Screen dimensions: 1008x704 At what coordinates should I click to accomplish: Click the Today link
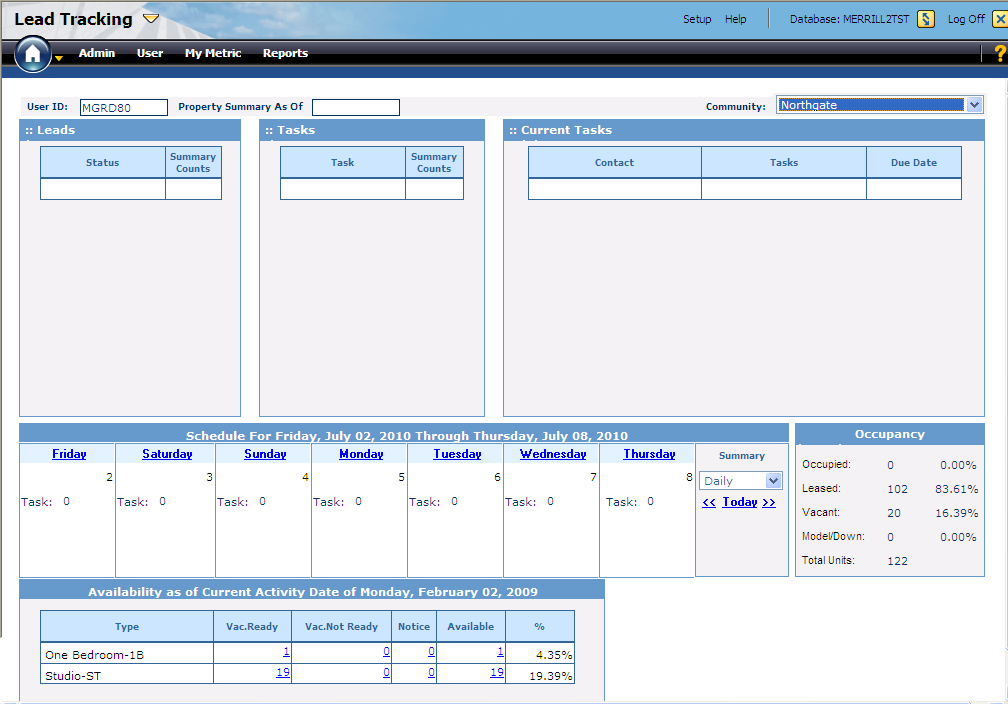(740, 502)
